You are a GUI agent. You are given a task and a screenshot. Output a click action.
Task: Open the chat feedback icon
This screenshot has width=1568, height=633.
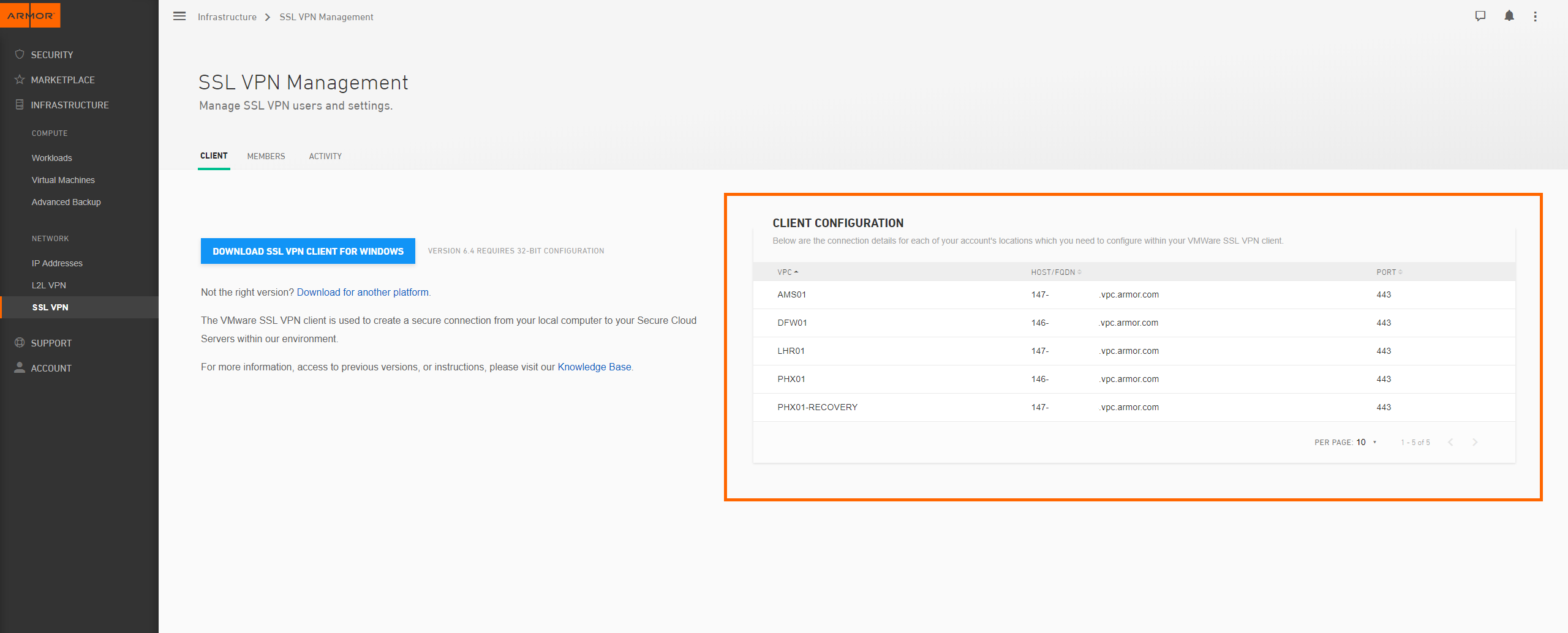tap(1480, 17)
